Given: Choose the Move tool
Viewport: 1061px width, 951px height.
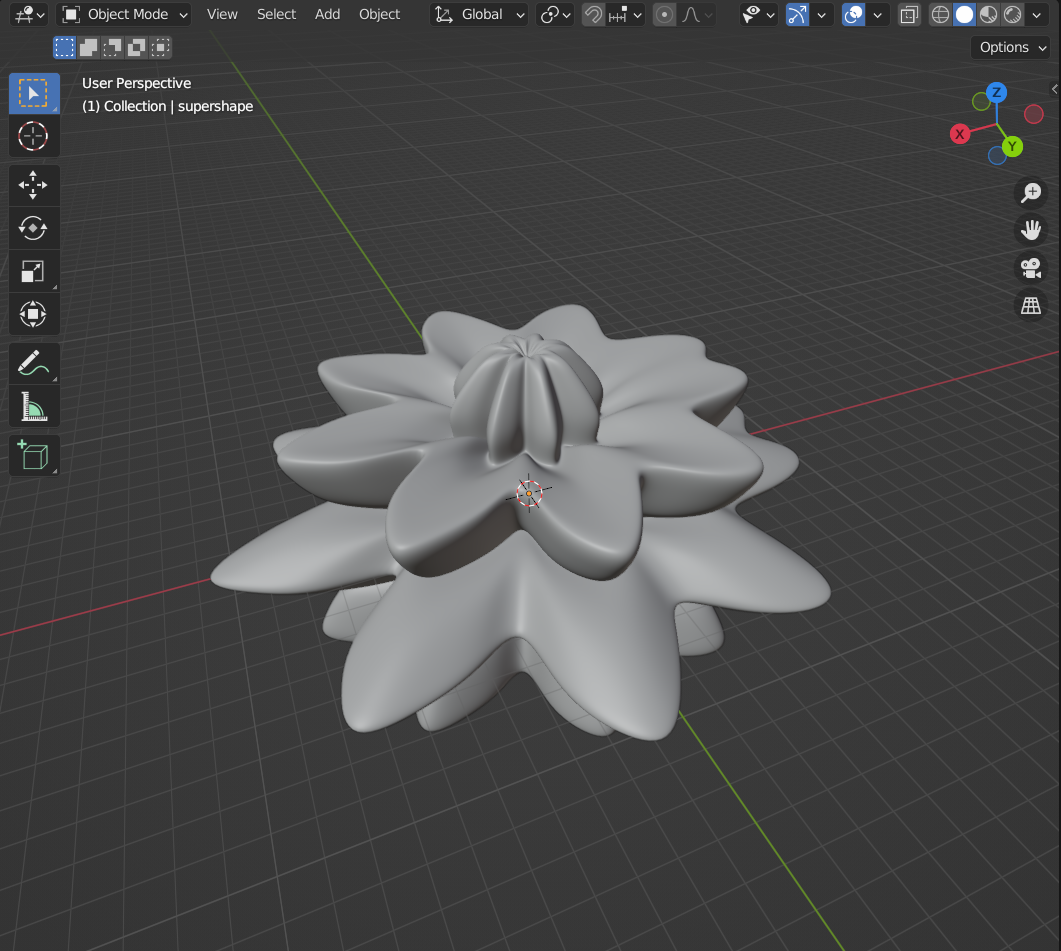Looking at the screenshot, I should click(x=34, y=185).
